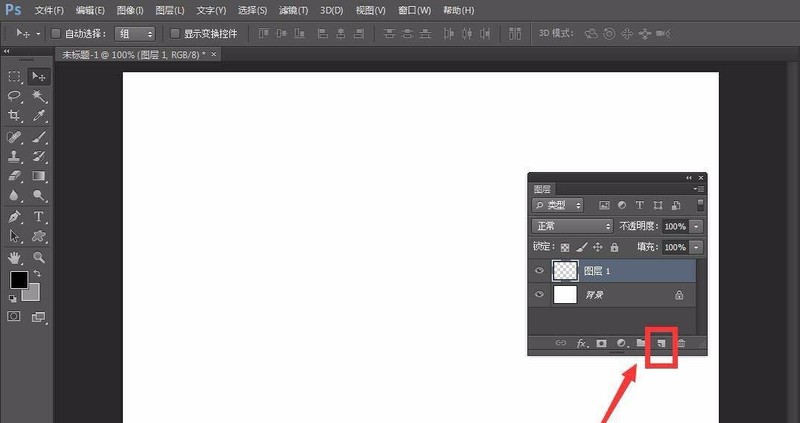800x423 pixels.
Task: Click the delete layer trash icon
Action: tap(681, 344)
